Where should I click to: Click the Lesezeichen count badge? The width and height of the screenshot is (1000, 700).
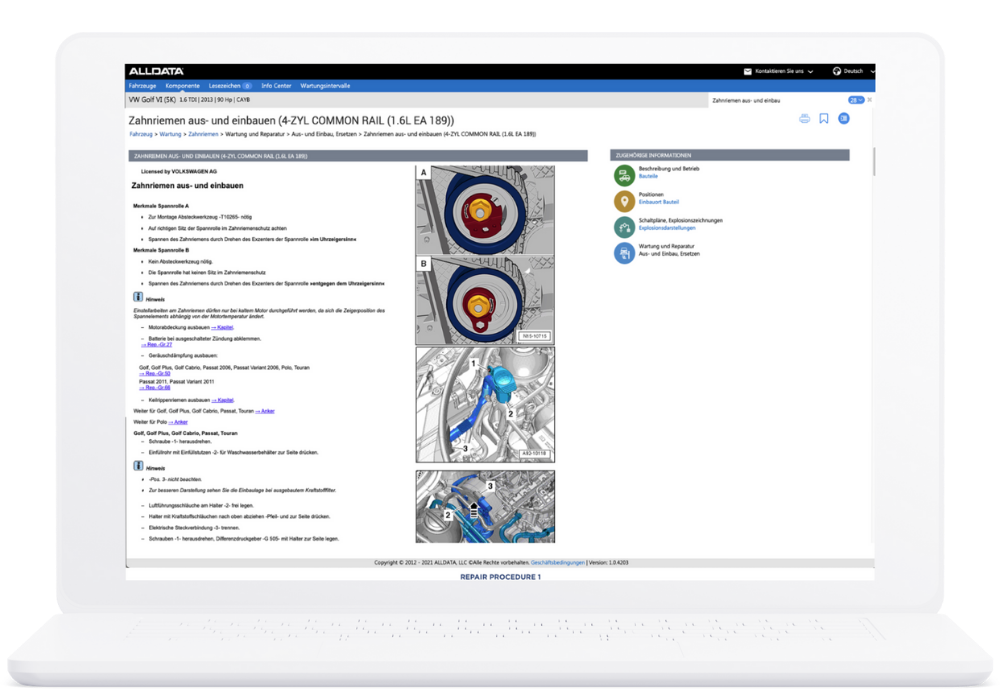pyautogui.click(x=247, y=86)
